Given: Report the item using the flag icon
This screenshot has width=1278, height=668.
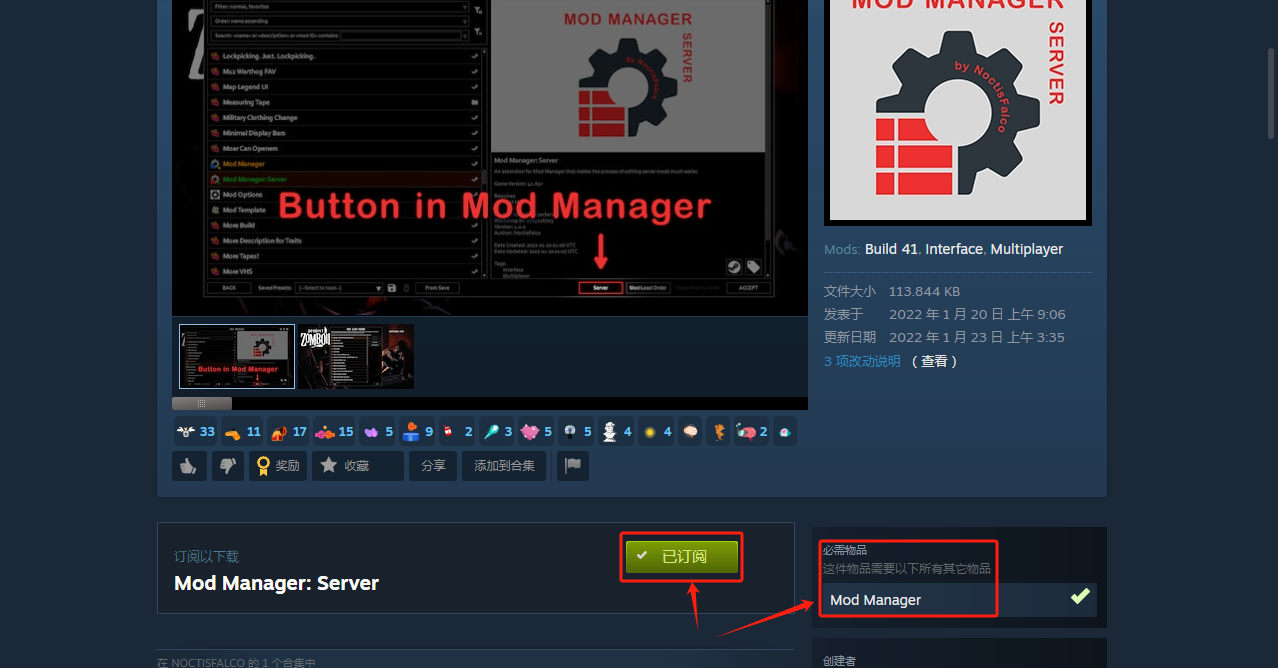Looking at the screenshot, I should [x=573, y=465].
